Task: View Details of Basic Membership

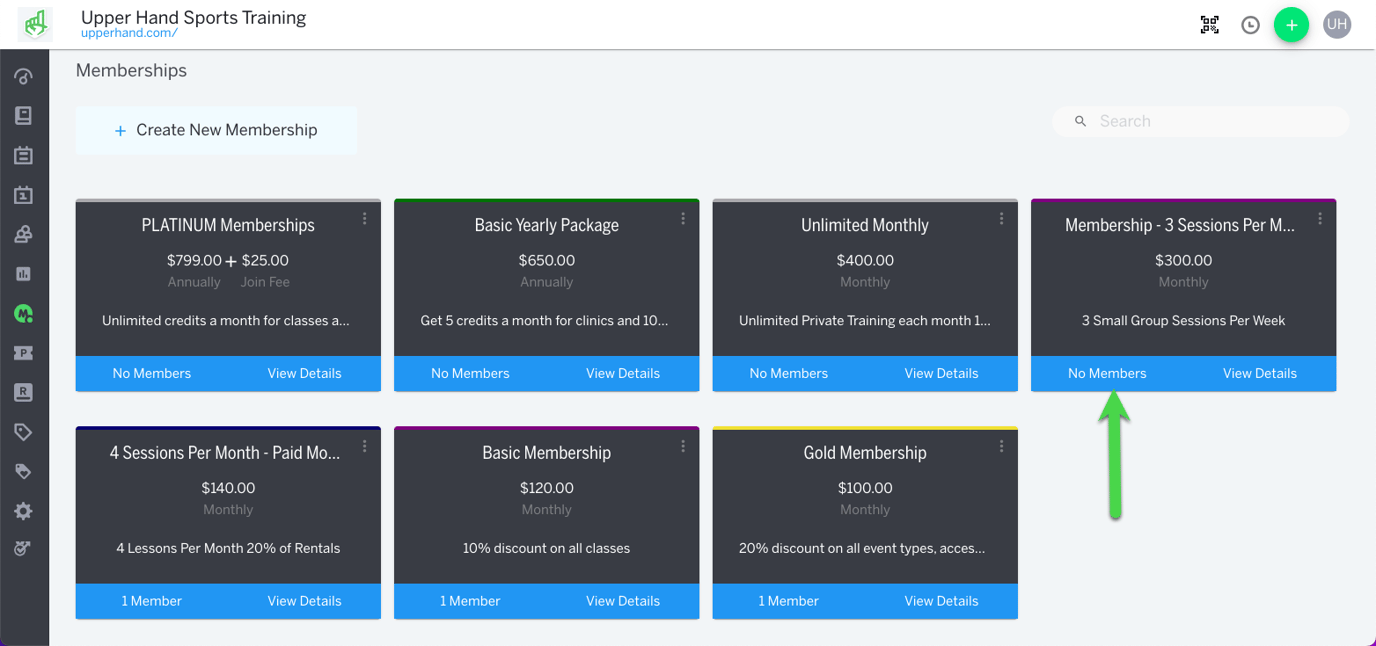Action: tap(623, 601)
